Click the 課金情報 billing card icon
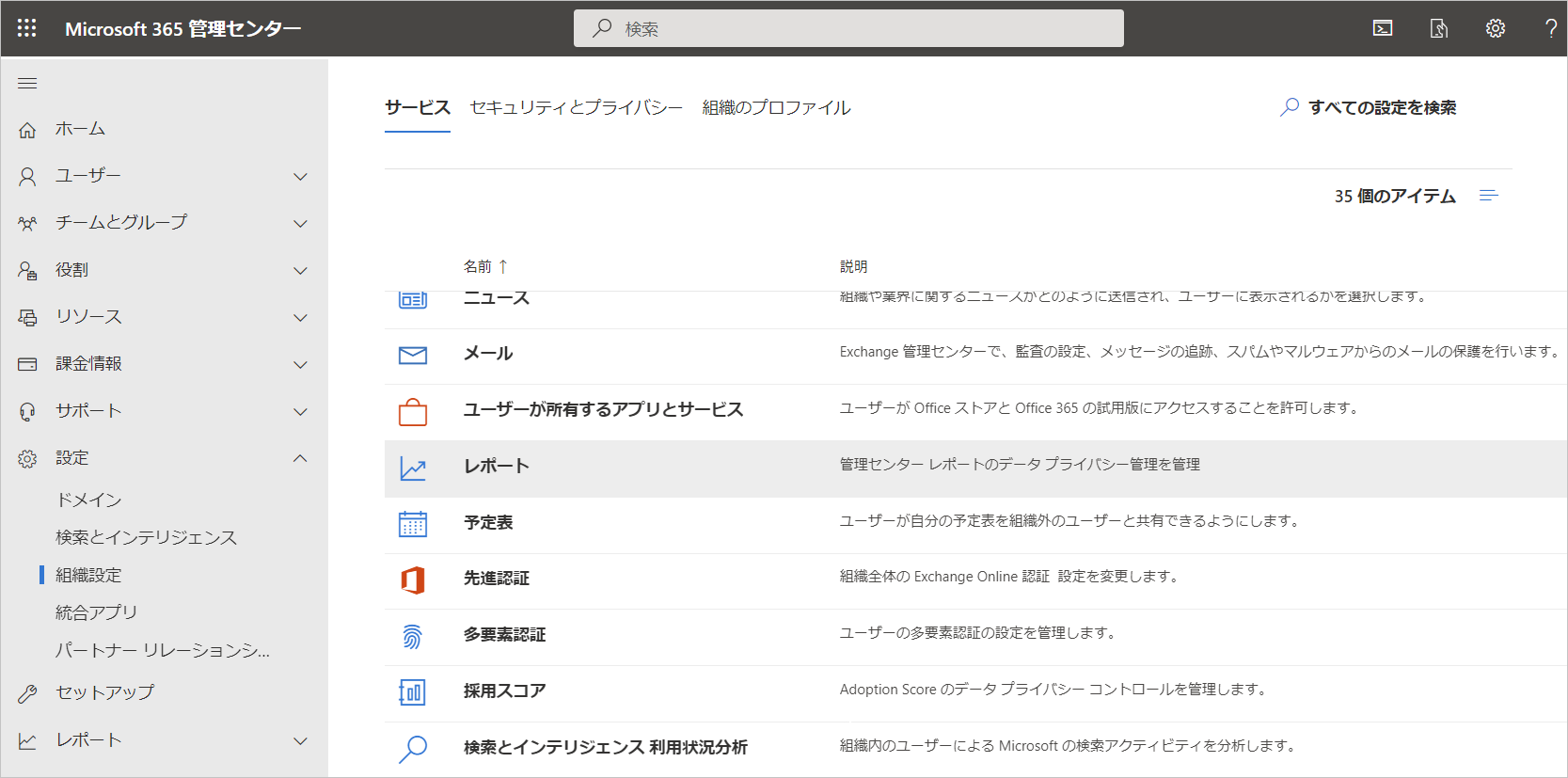Screen dimensions: 1568x778 [x=27, y=364]
